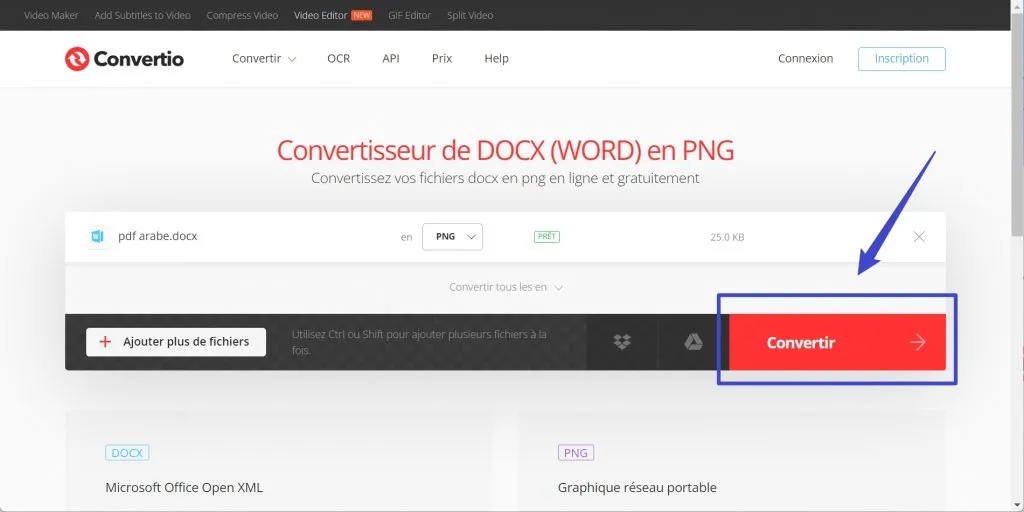Expand Convertir tous les en dropdown
This screenshot has width=1024, height=512.
tap(506, 287)
